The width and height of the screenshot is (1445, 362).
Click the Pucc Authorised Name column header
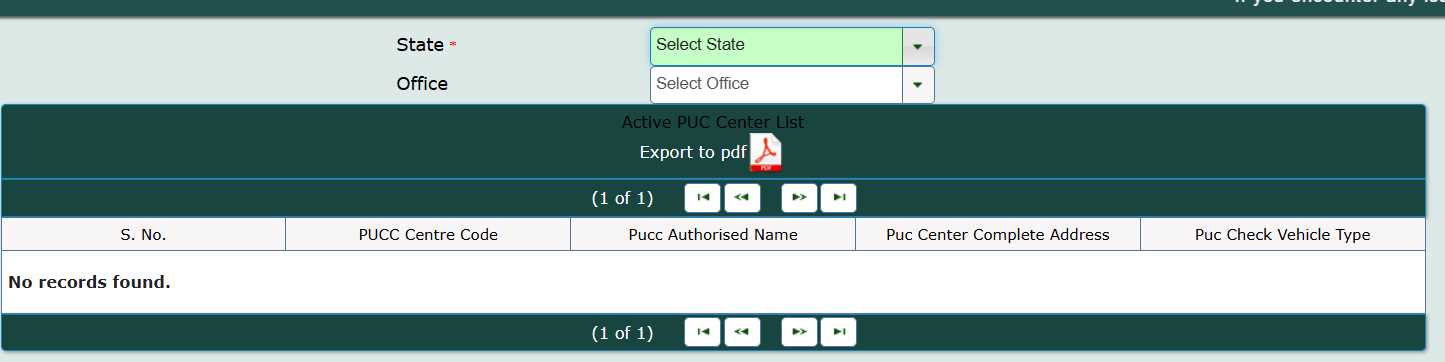pos(713,235)
